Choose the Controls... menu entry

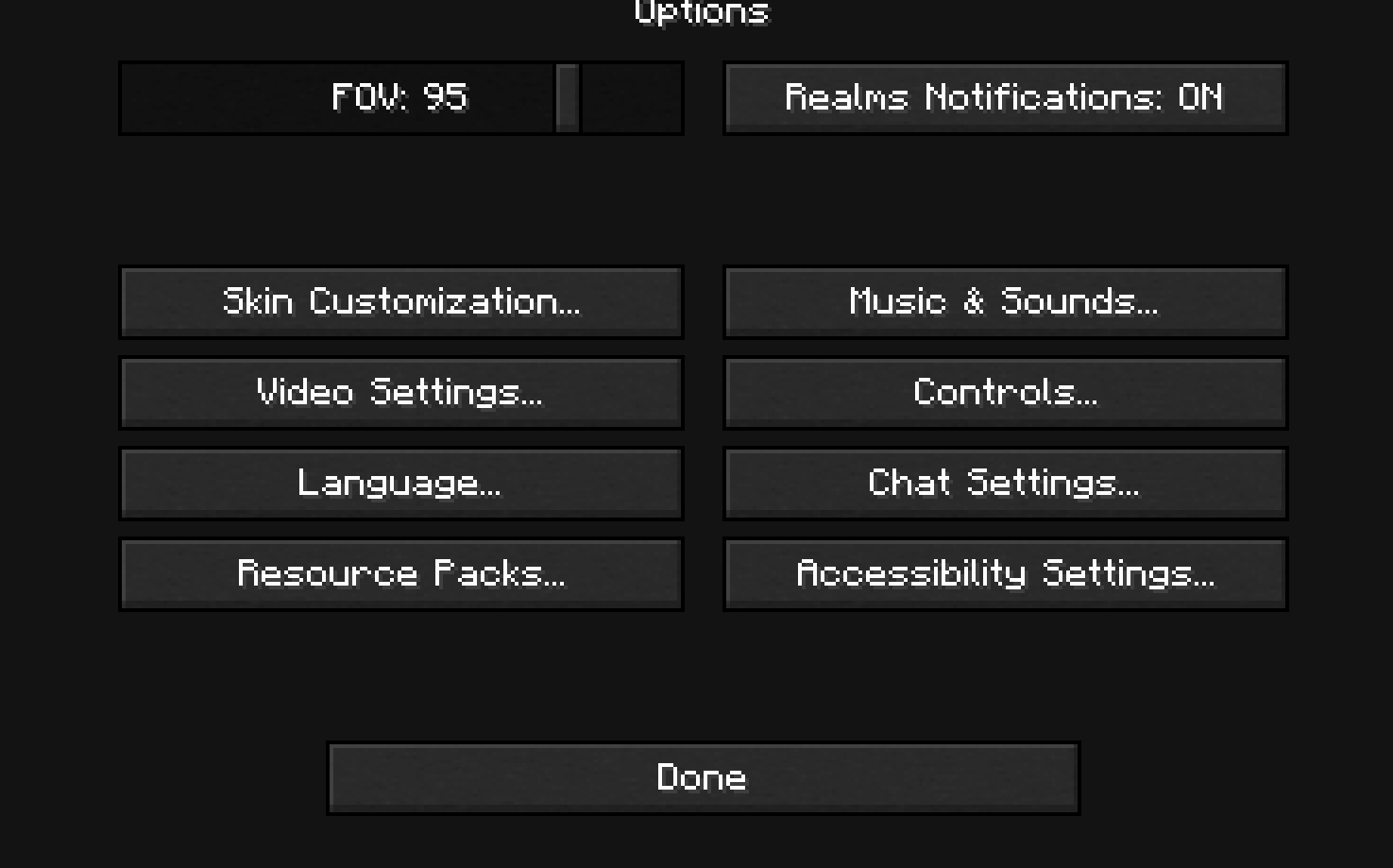[1005, 393]
